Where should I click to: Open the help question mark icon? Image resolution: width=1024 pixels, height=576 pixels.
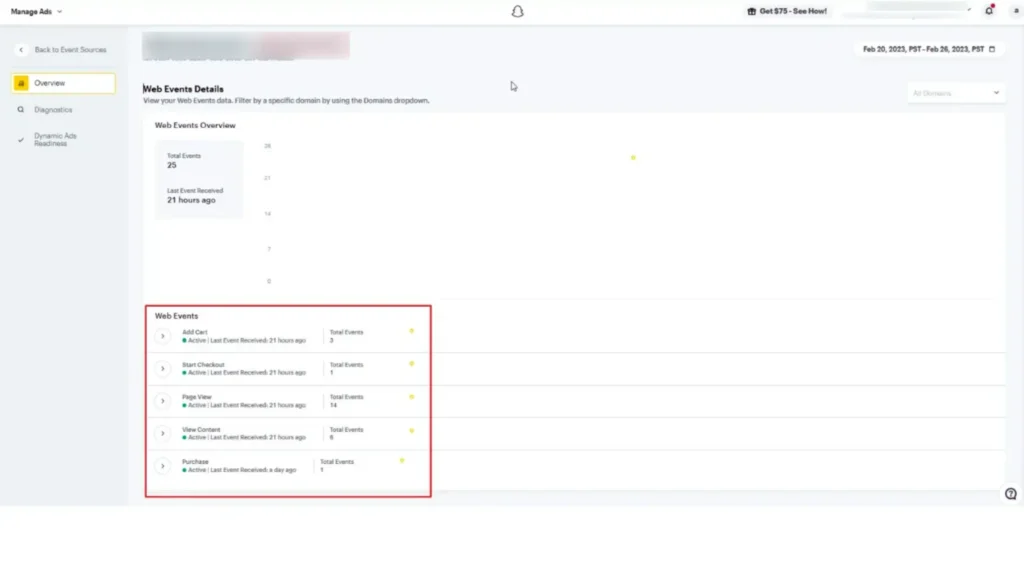(1010, 493)
